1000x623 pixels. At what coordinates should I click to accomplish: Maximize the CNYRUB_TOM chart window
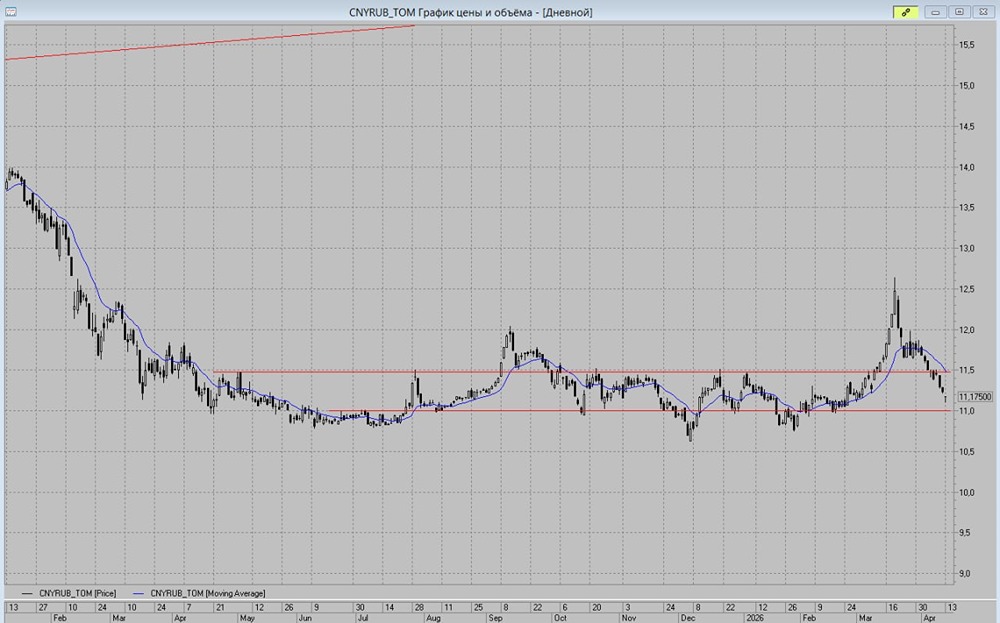959,12
